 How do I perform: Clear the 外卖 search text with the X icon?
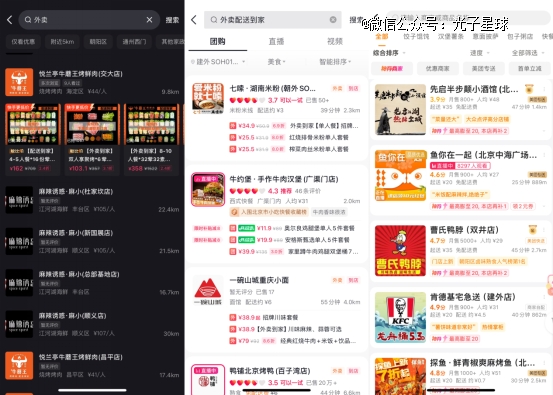point(150,20)
